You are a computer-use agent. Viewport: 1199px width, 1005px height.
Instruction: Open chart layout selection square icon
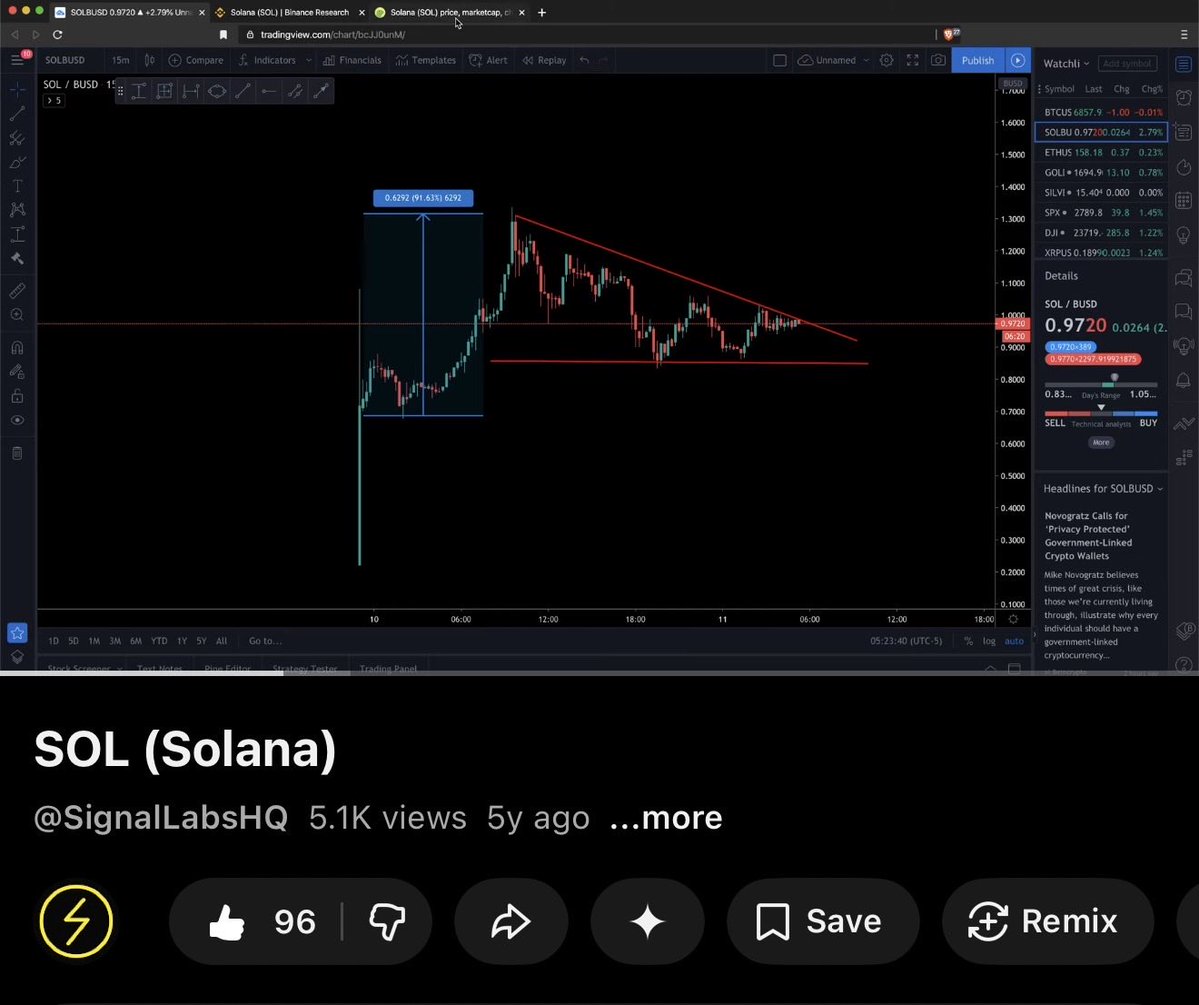tap(779, 60)
